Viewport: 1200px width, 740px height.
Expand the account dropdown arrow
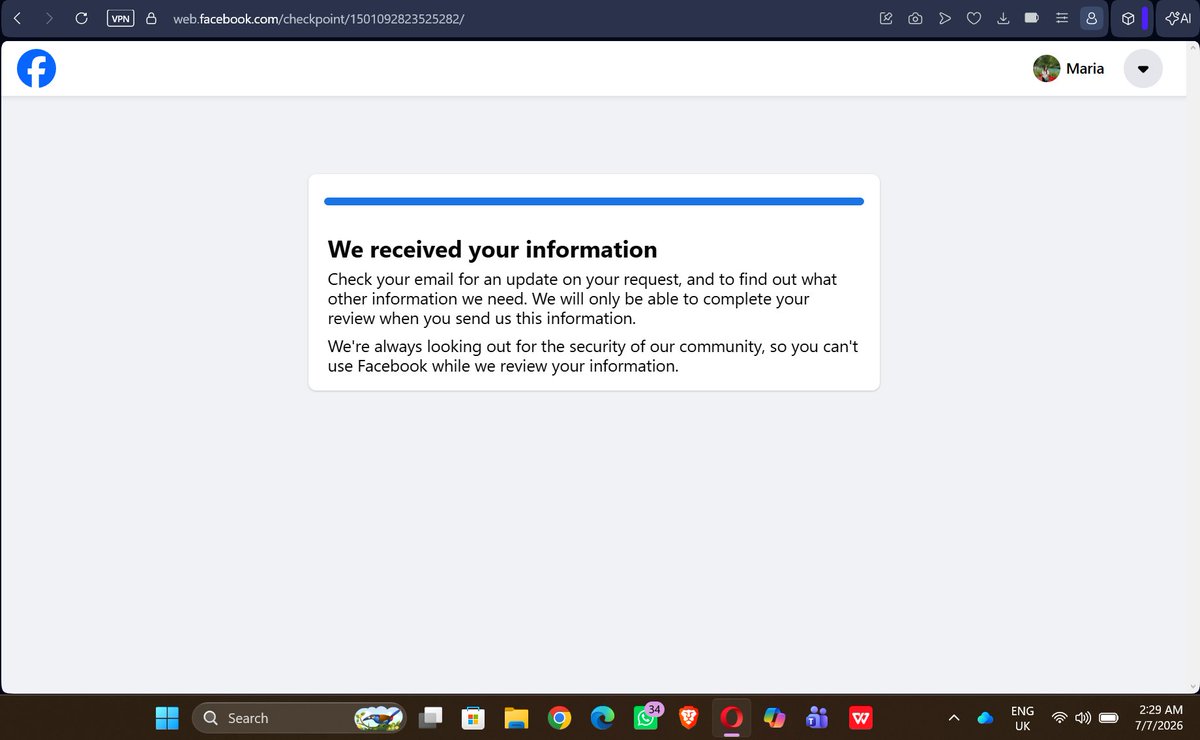coord(1143,69)
